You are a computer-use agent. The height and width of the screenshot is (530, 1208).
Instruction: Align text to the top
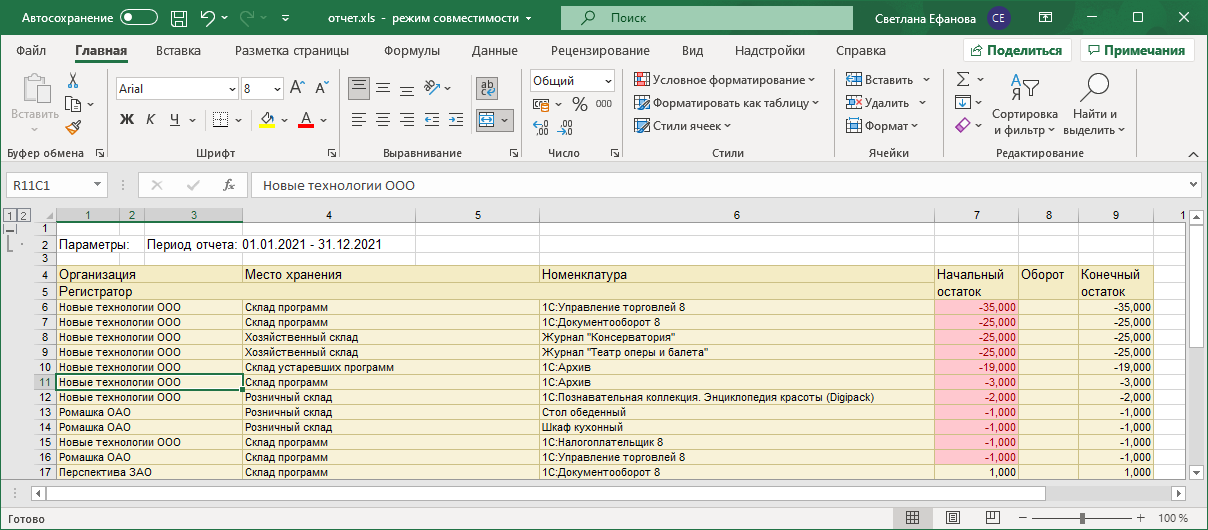359,89
